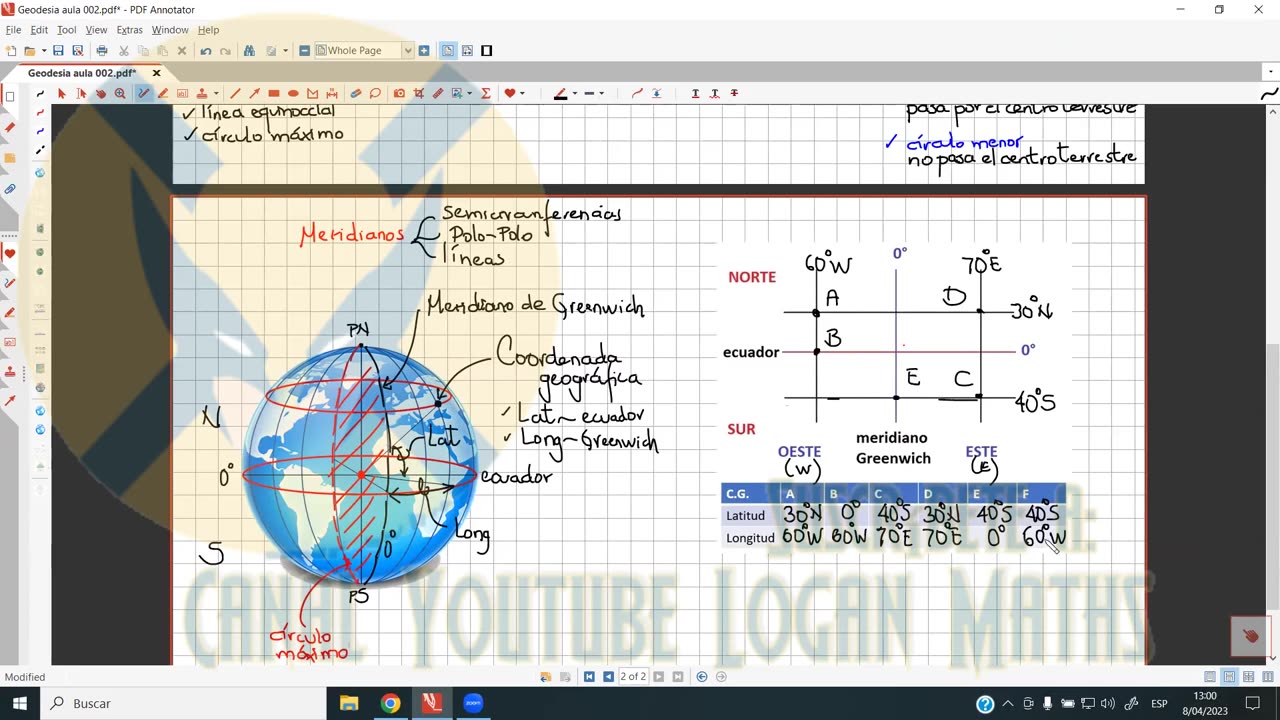Go to the first page
Screen dimensions: 1280x720
pyautogui.click(x=589, y=677)
